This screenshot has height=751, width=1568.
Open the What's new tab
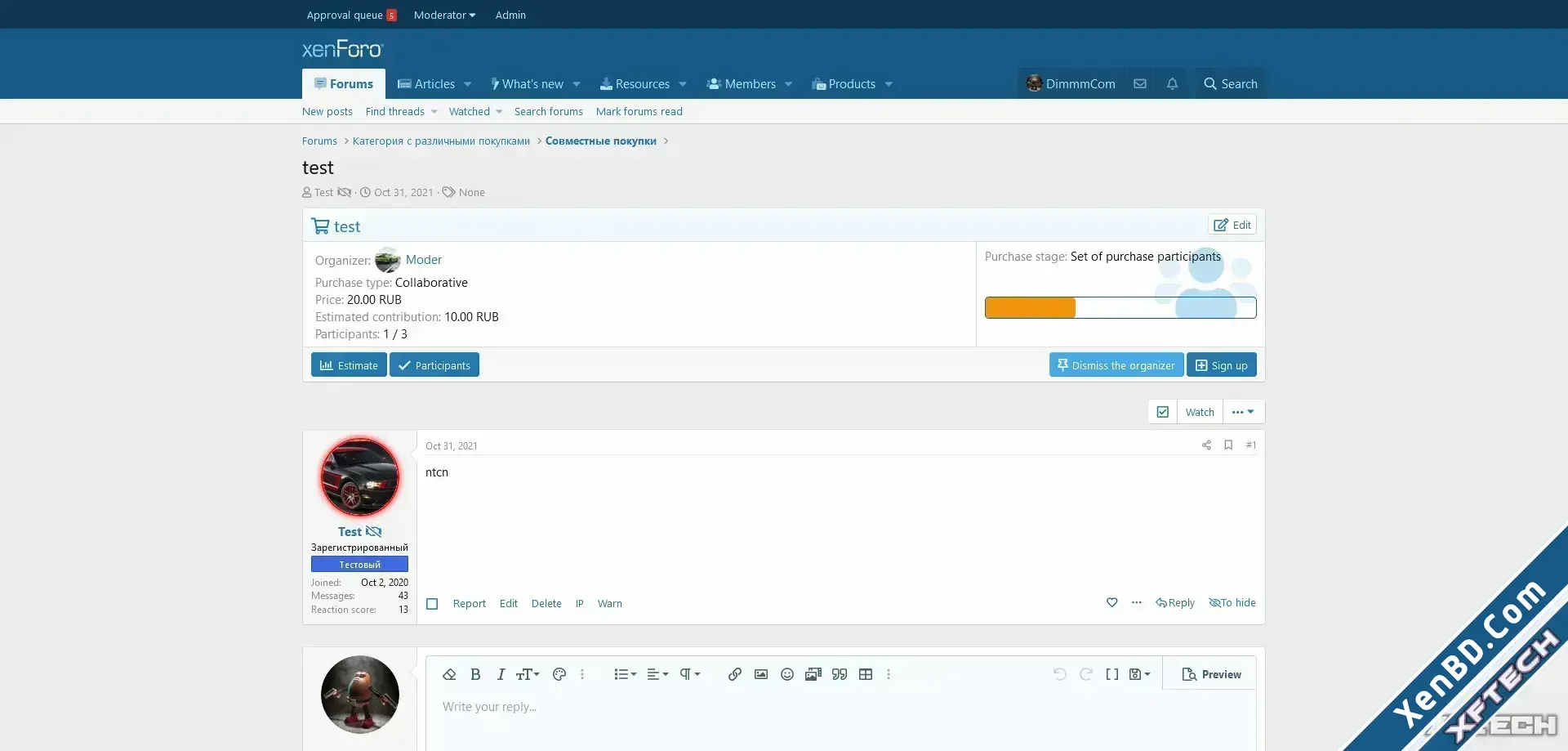[x=527, y=83]
